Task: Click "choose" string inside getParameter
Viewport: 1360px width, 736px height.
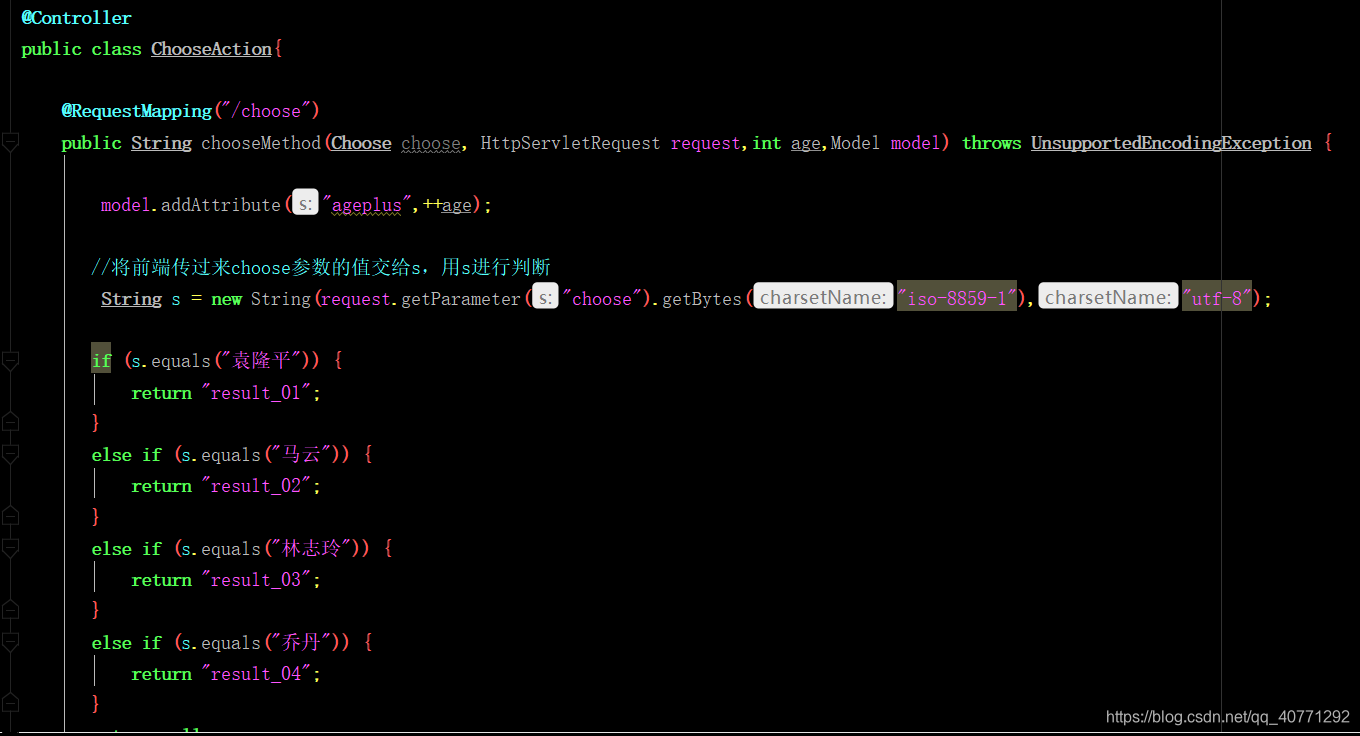Action: tap(601, 299)
